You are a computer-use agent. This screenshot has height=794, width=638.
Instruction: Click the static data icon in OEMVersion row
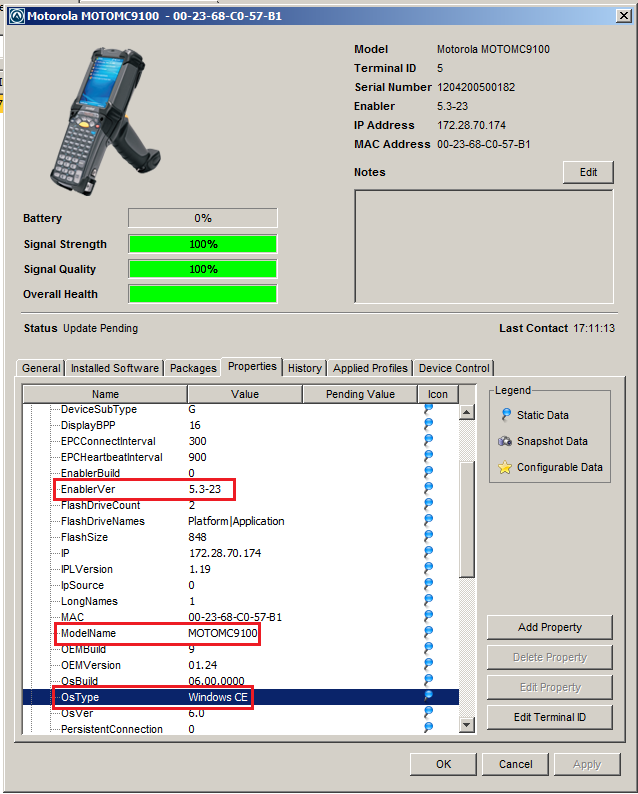pos(428,664)
